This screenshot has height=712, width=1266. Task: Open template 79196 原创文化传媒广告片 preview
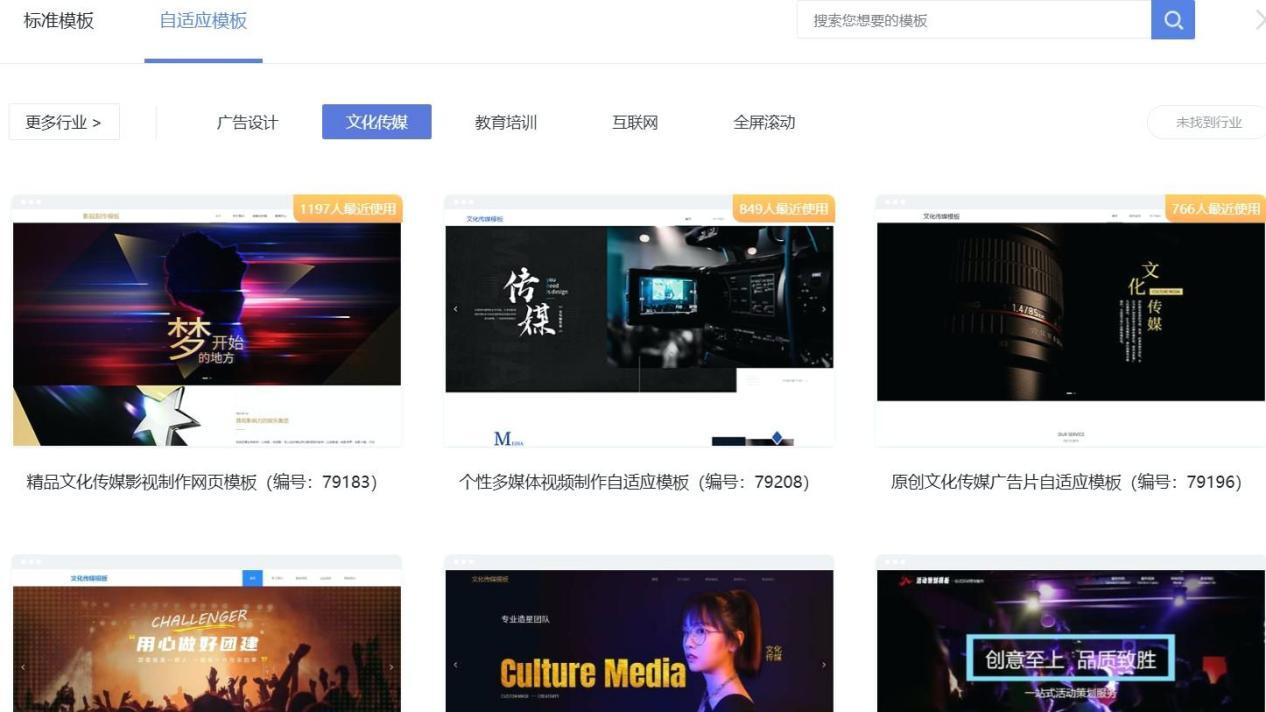[x=1069, y=318]
